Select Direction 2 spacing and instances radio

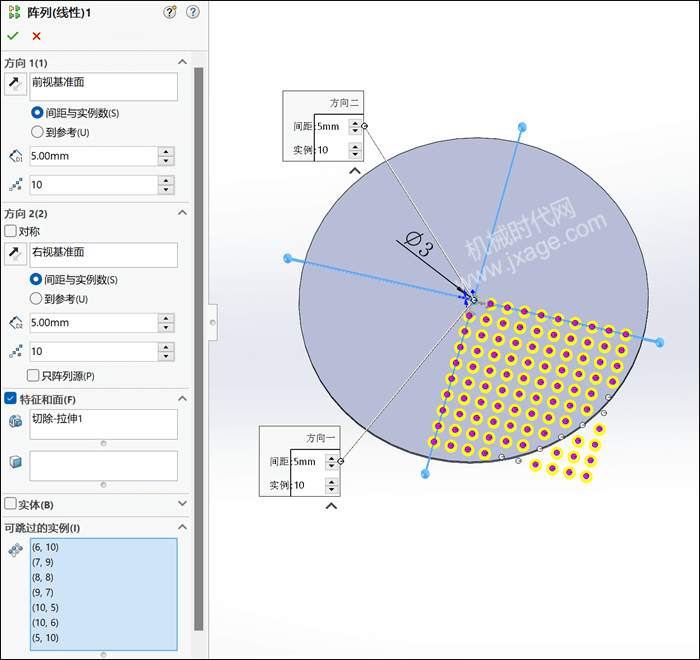(36, 280)
